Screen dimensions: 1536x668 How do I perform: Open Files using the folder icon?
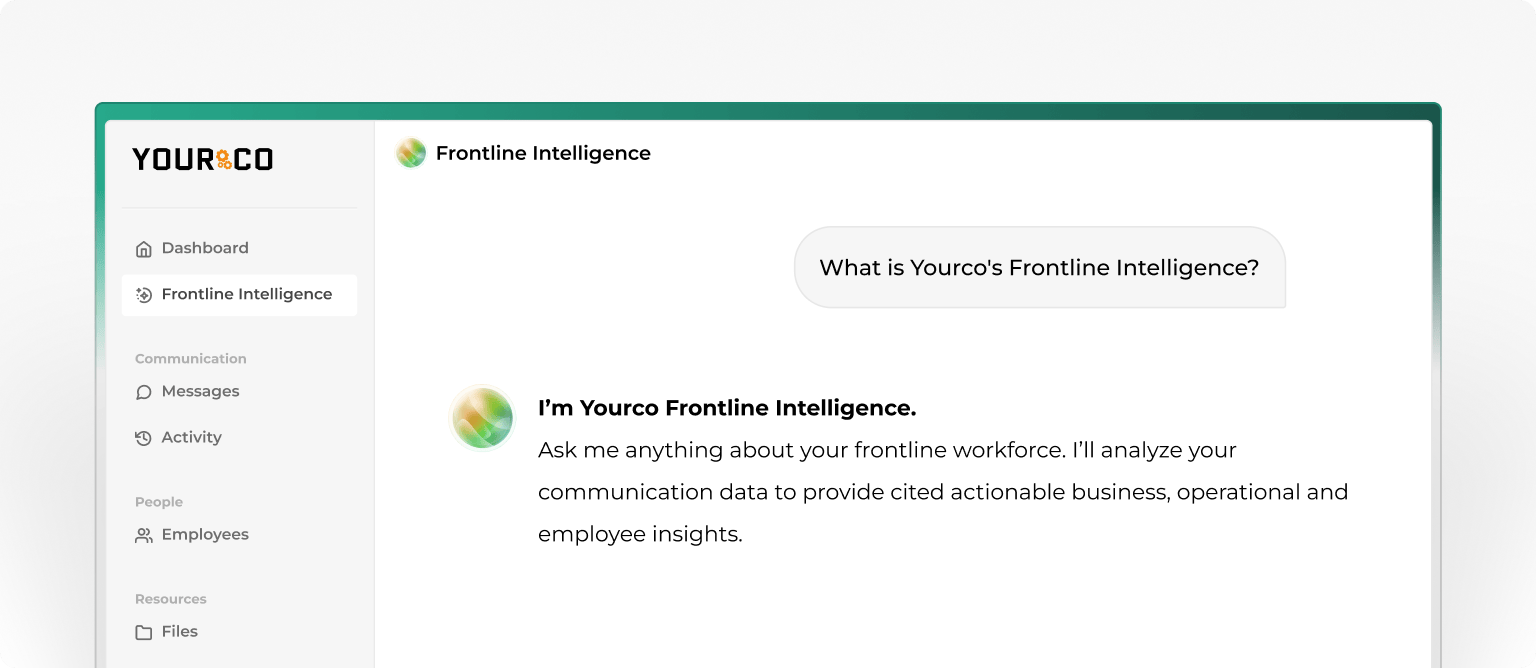(x=144, y=631)
